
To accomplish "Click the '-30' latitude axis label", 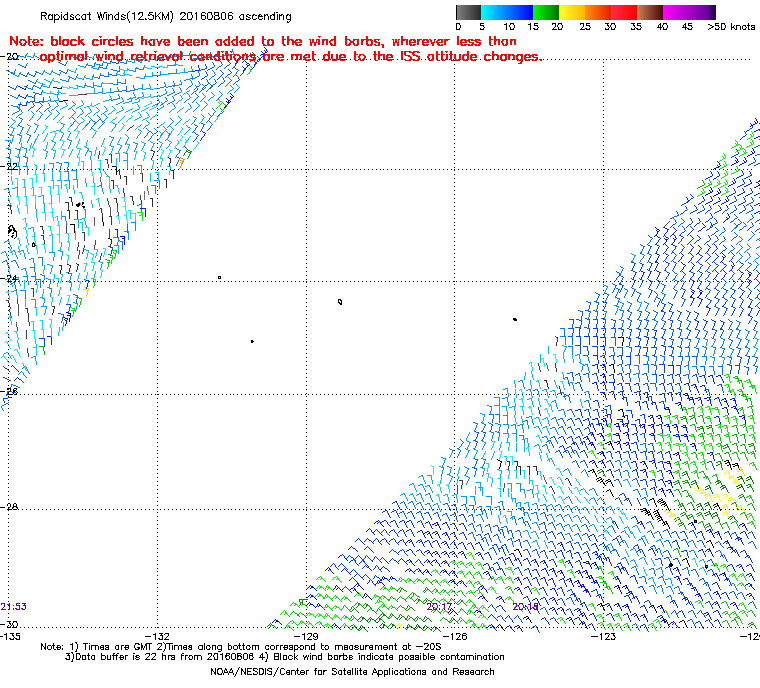I will 9,624.
